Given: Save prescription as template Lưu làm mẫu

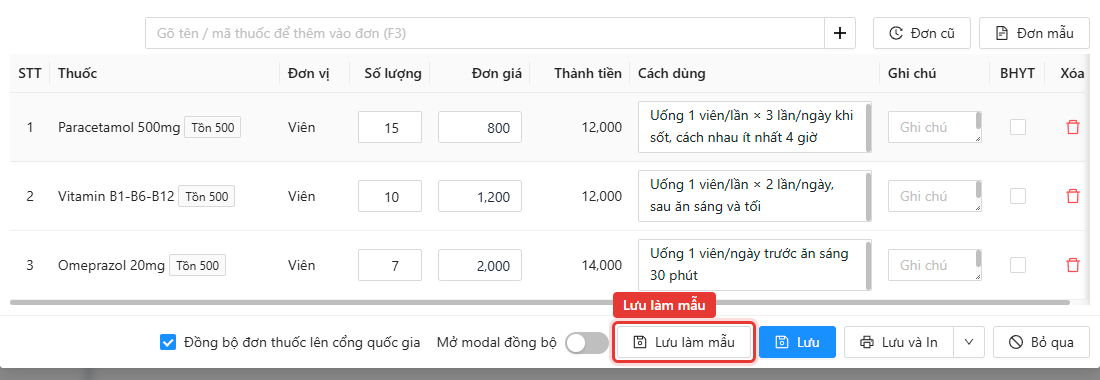Looking at the screenshot, I should click(x=684, y=342).
